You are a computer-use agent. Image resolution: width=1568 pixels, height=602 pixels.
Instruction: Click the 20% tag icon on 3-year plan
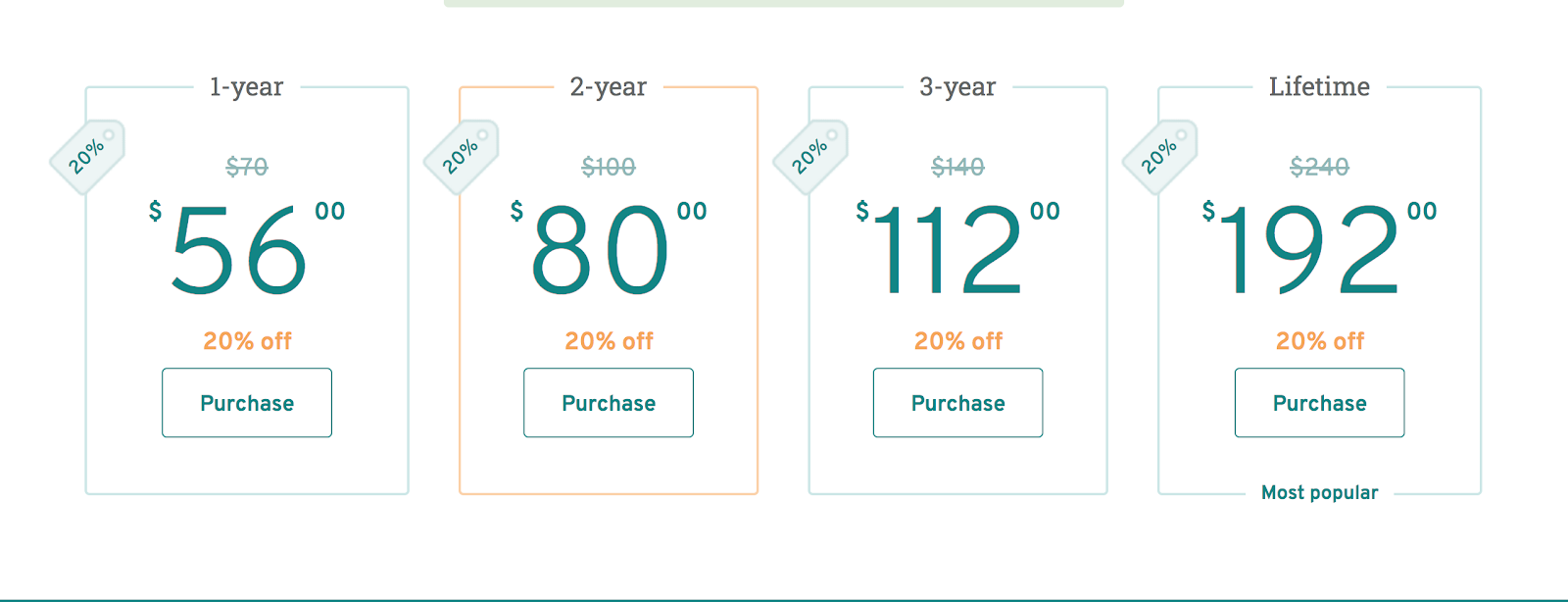click(x=810, y=156)
